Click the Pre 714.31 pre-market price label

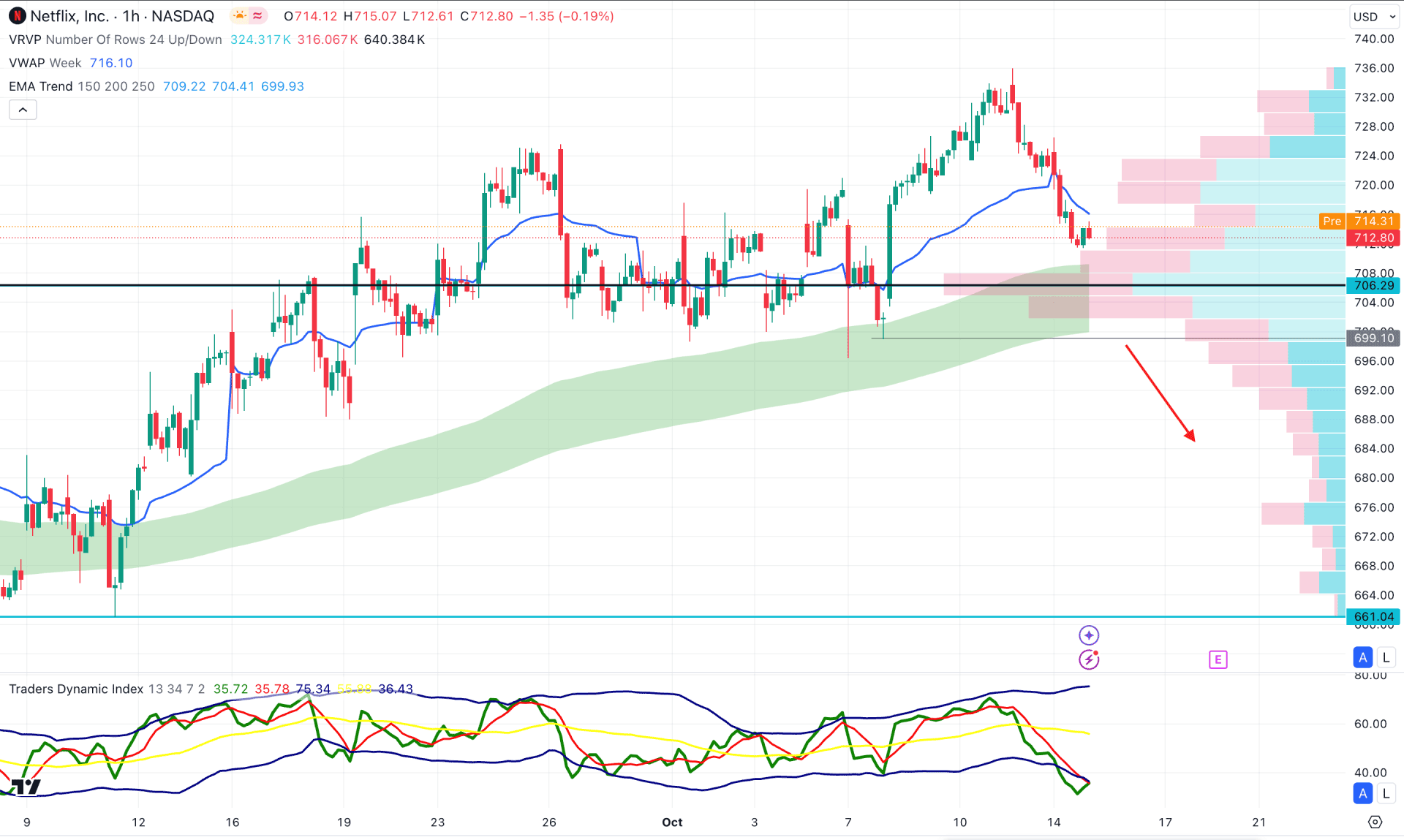pos(1359,221)
